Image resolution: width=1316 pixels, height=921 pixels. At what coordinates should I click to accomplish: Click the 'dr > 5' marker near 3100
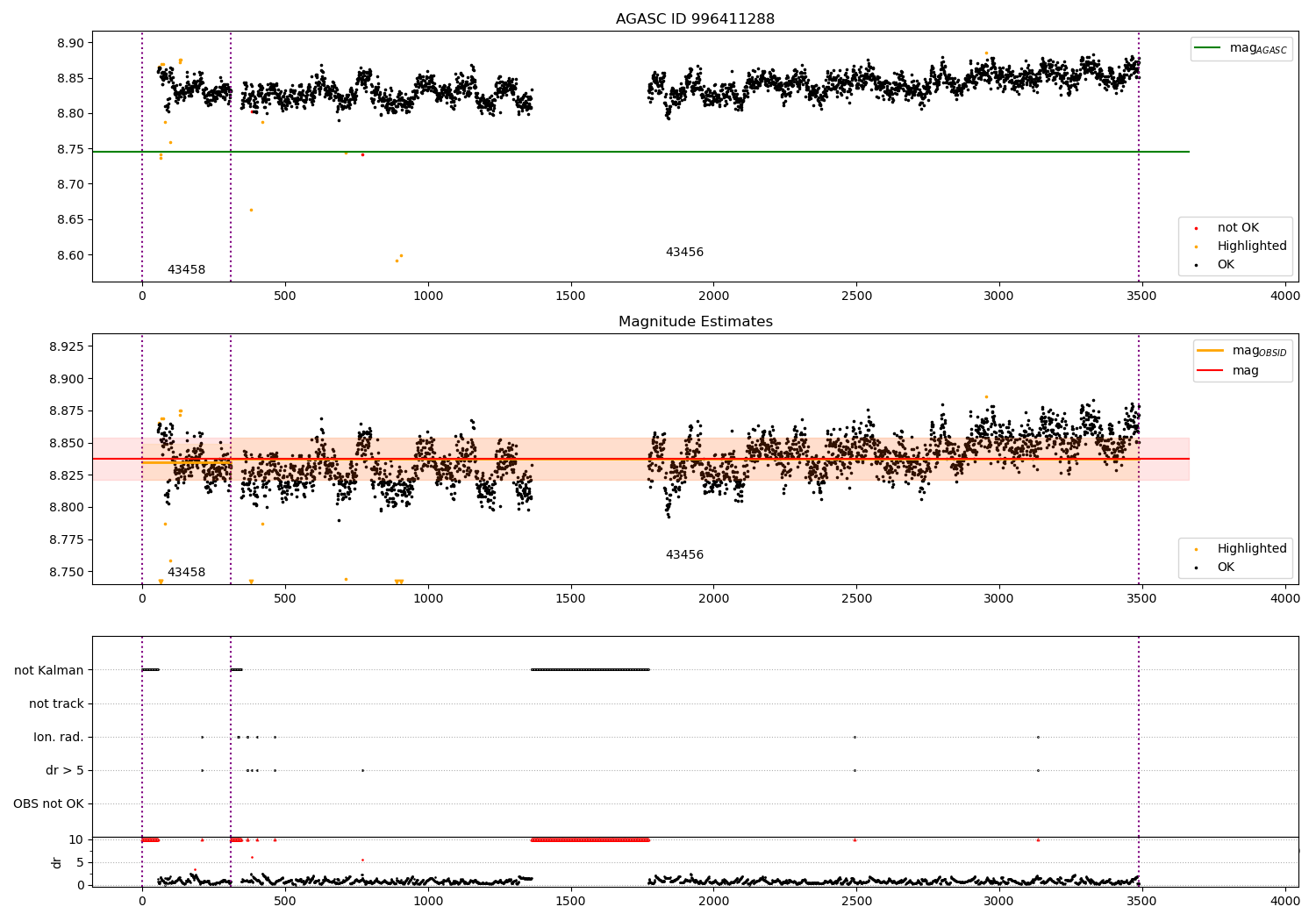(1038, 771)
